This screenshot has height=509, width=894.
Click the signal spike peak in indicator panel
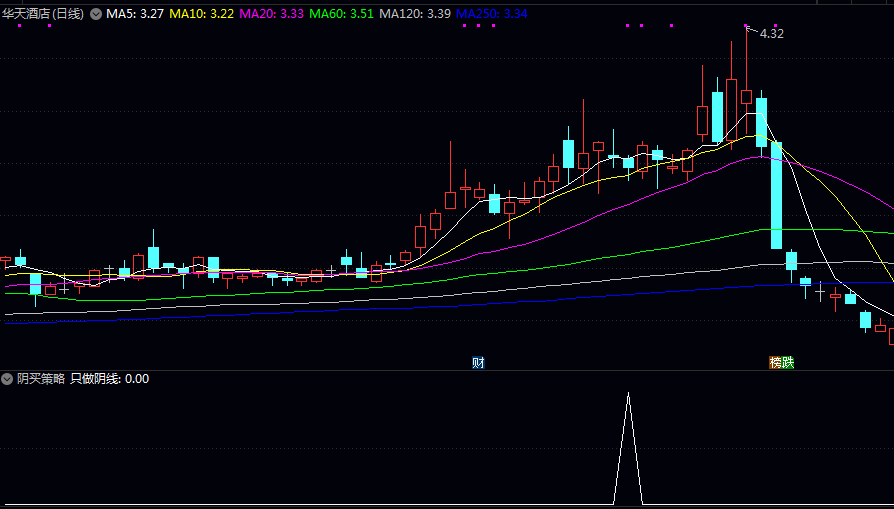pos(628,394)
